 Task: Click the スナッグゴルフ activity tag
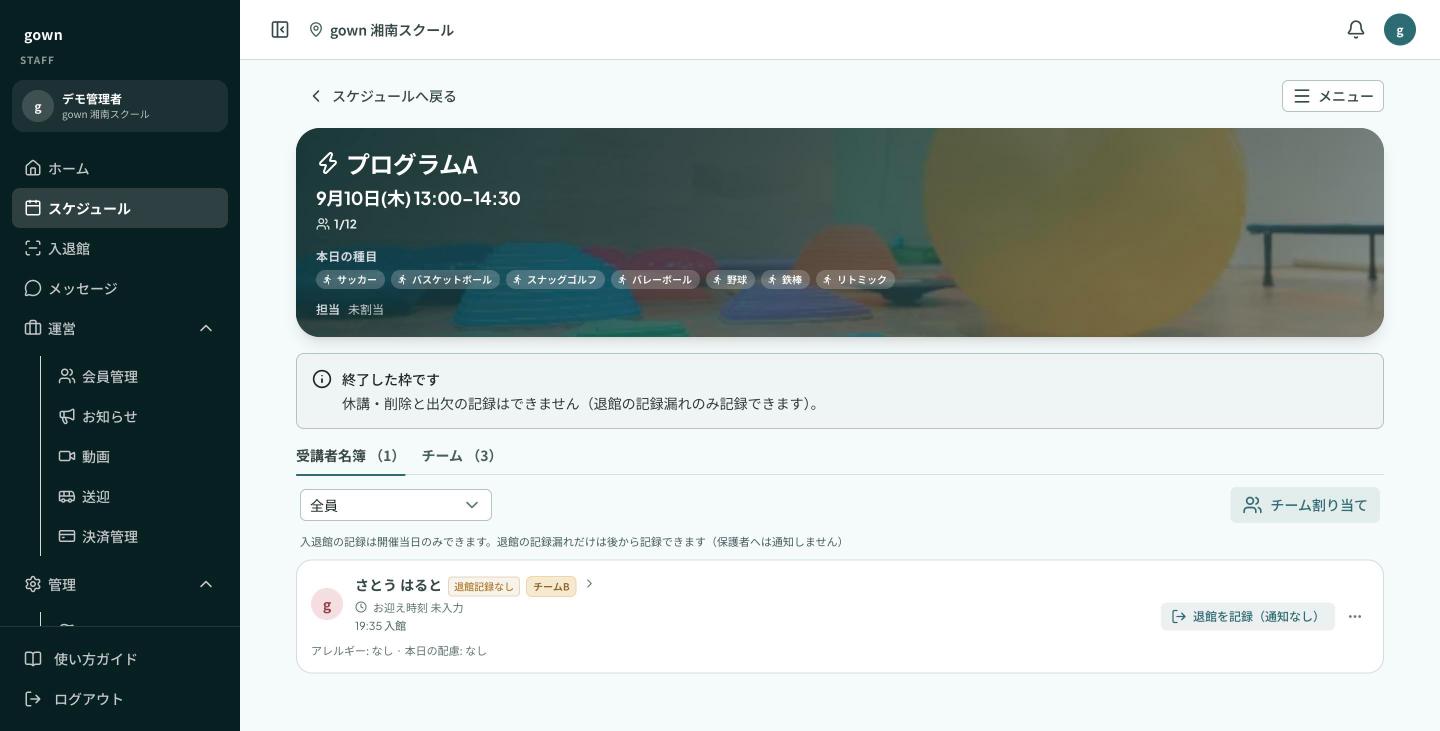[x=555, y=280]
